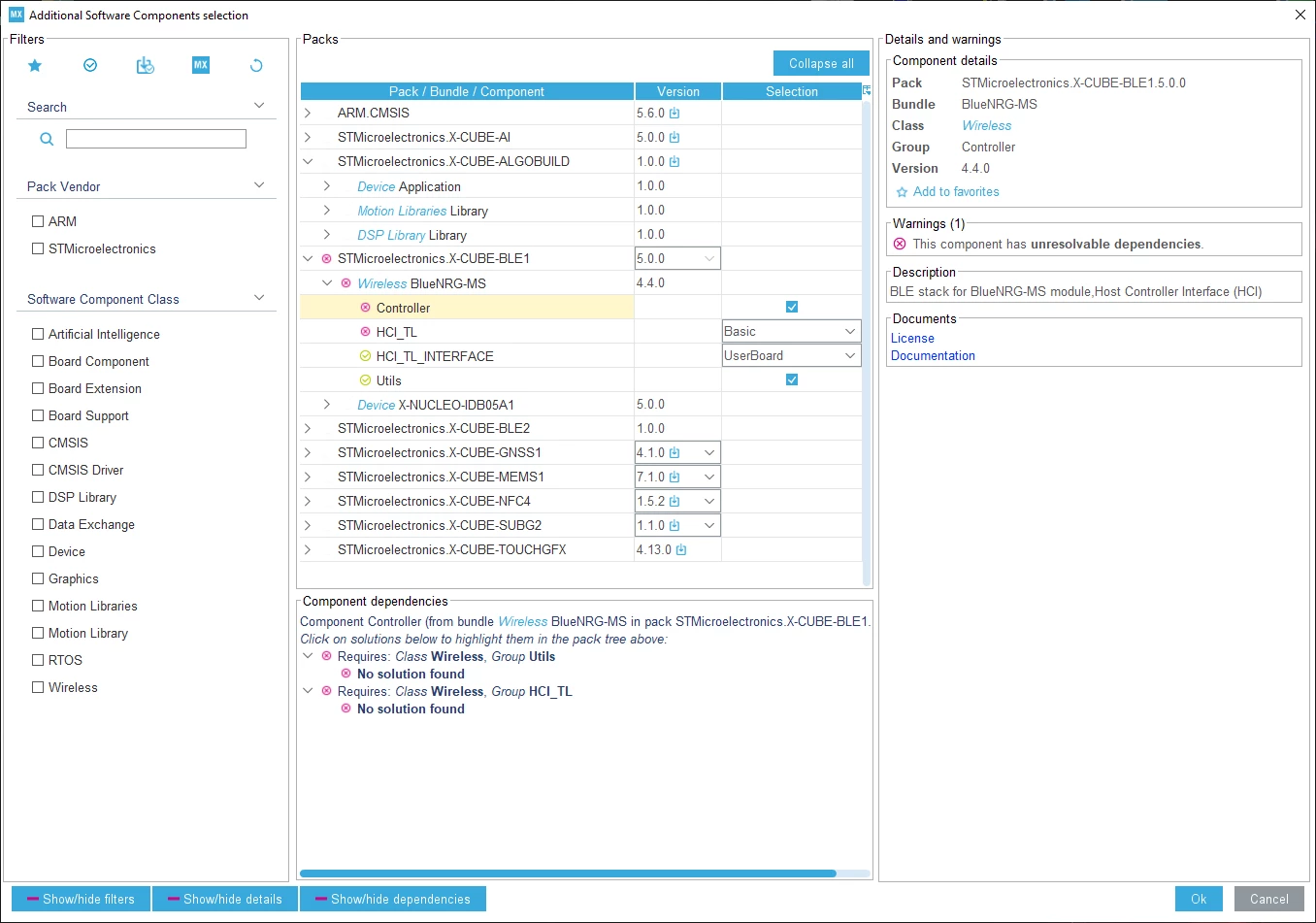Image resolution: width=1316 pixels, height=923 pixels.
Task: Check the STMicroelectronics vendor filter
Action: pyautogui.click(x=38, y=248)
